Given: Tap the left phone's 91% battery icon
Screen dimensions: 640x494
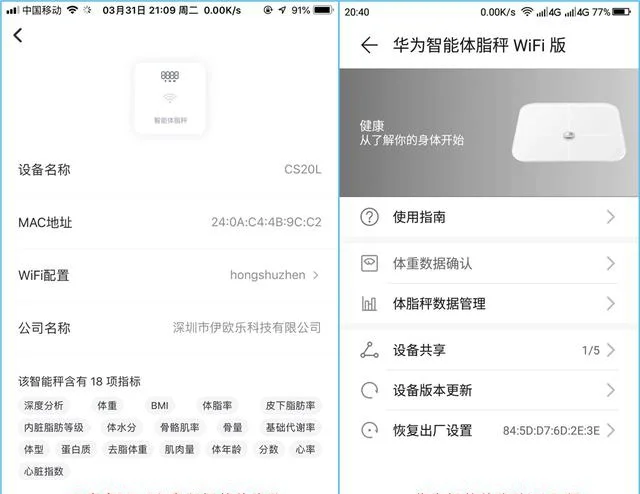Looking at the screenshot, I should tap(324, 10).
